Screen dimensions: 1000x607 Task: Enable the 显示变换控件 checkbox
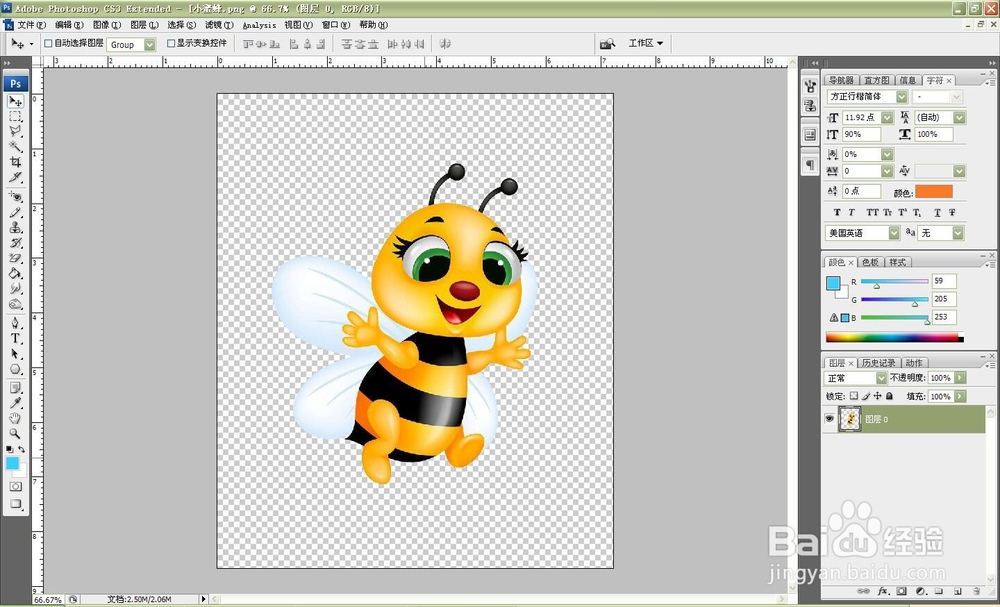pyautogui.click(x=171, y=43)
